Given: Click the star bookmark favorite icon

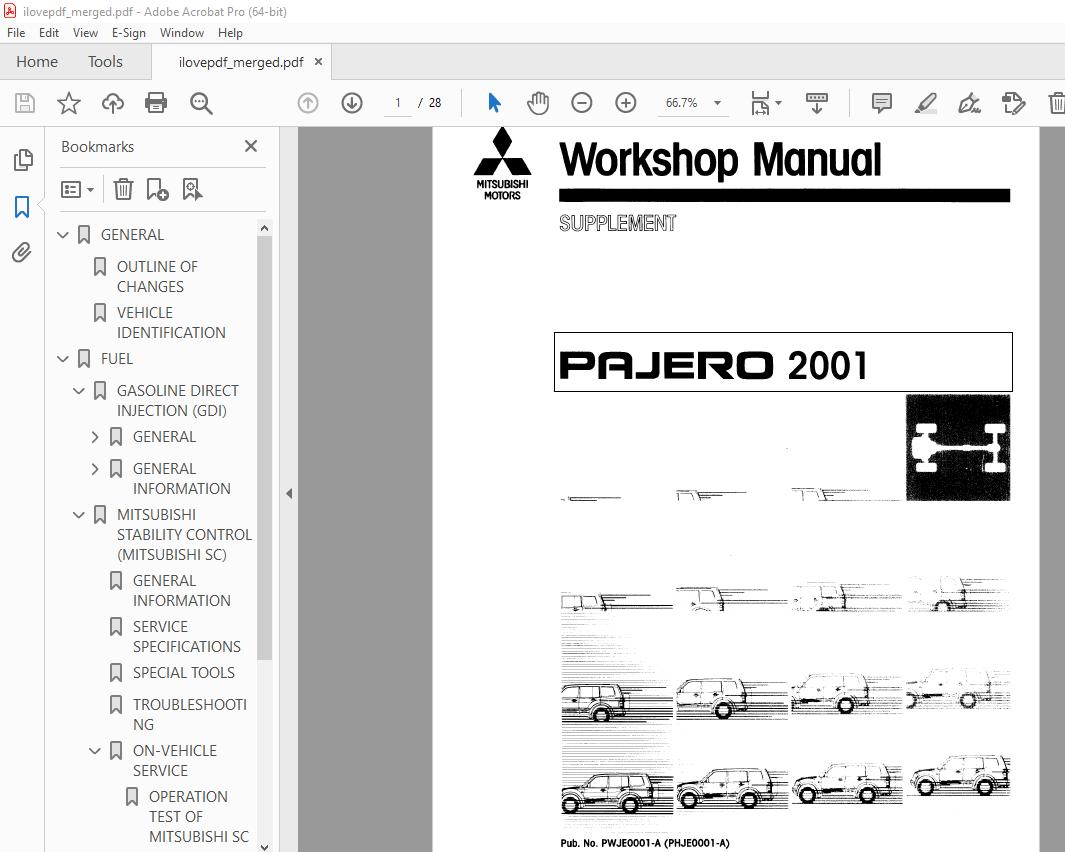Looking at the screenshot, I should tap(69, 103).
